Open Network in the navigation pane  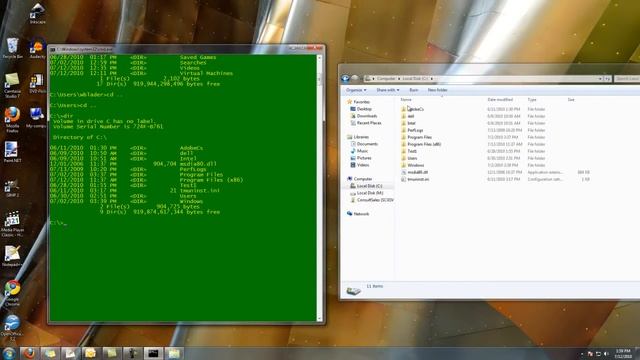[358, 214]
